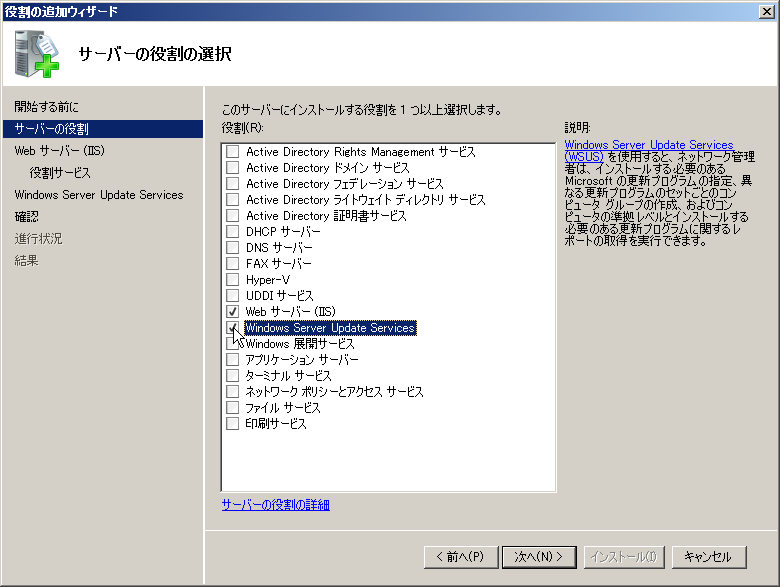Check Active Directory ライトウェイト ディレクトリ サービス checkbox
Image resolution: width=780 pixels, height=587 pixels.
click(232, 199)
